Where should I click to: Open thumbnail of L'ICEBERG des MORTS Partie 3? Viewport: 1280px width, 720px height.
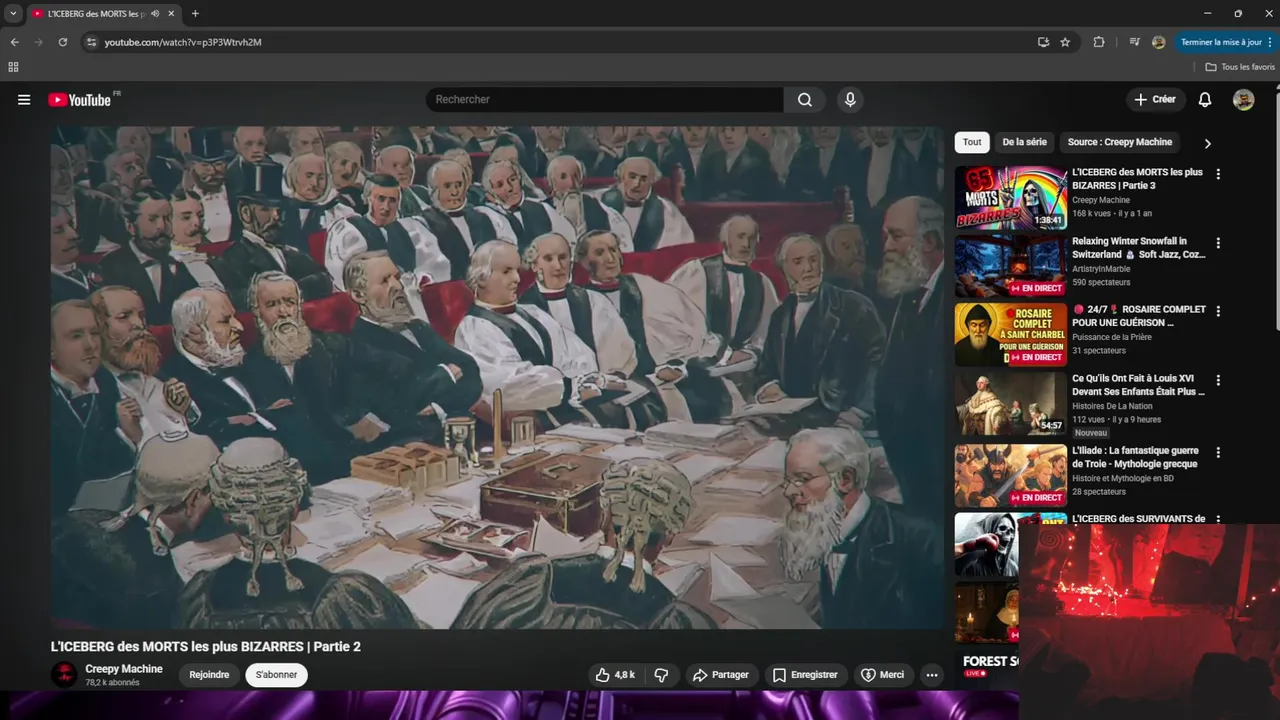point(1010,198)
